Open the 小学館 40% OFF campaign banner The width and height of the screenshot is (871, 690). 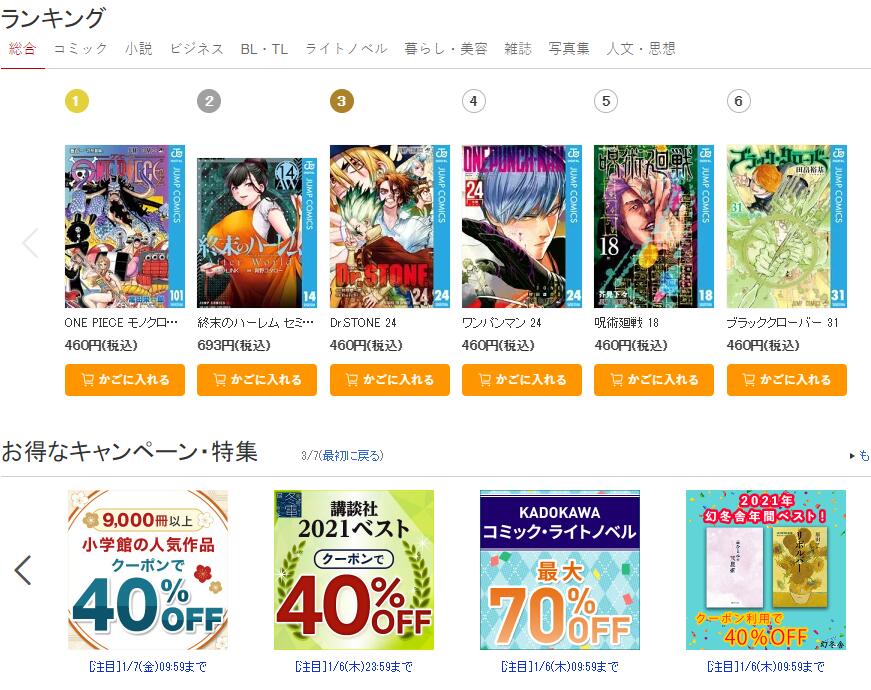[x=148, y=570]
